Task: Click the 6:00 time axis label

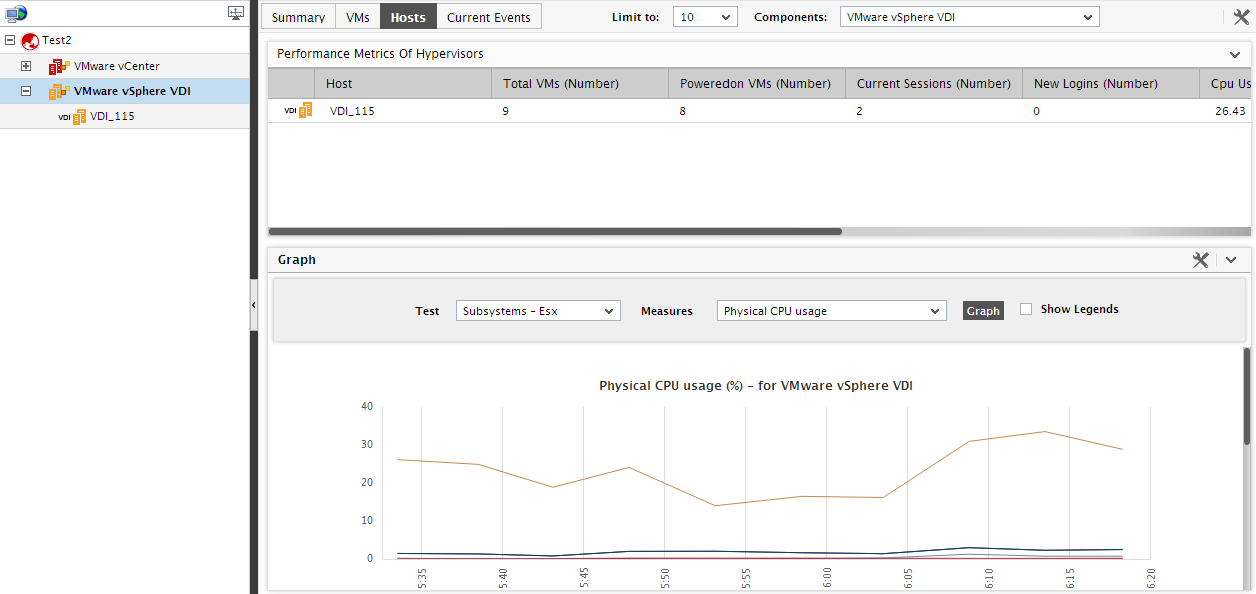Action: (x=827, y=577)
